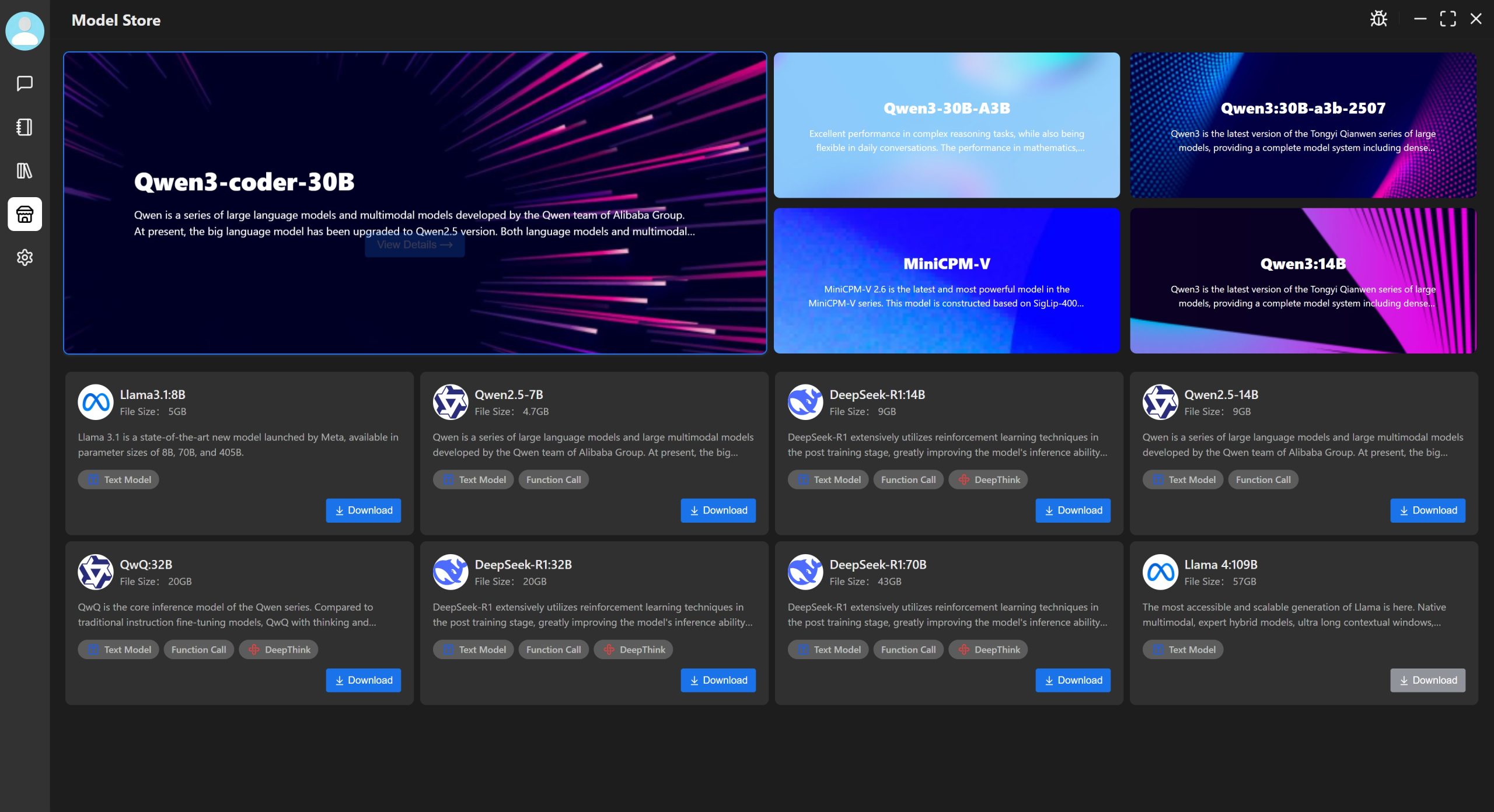1494x812 pixels.
Task: Click the QwQ:32B model title
Action: pyautogui.click(x=146, y=565)
